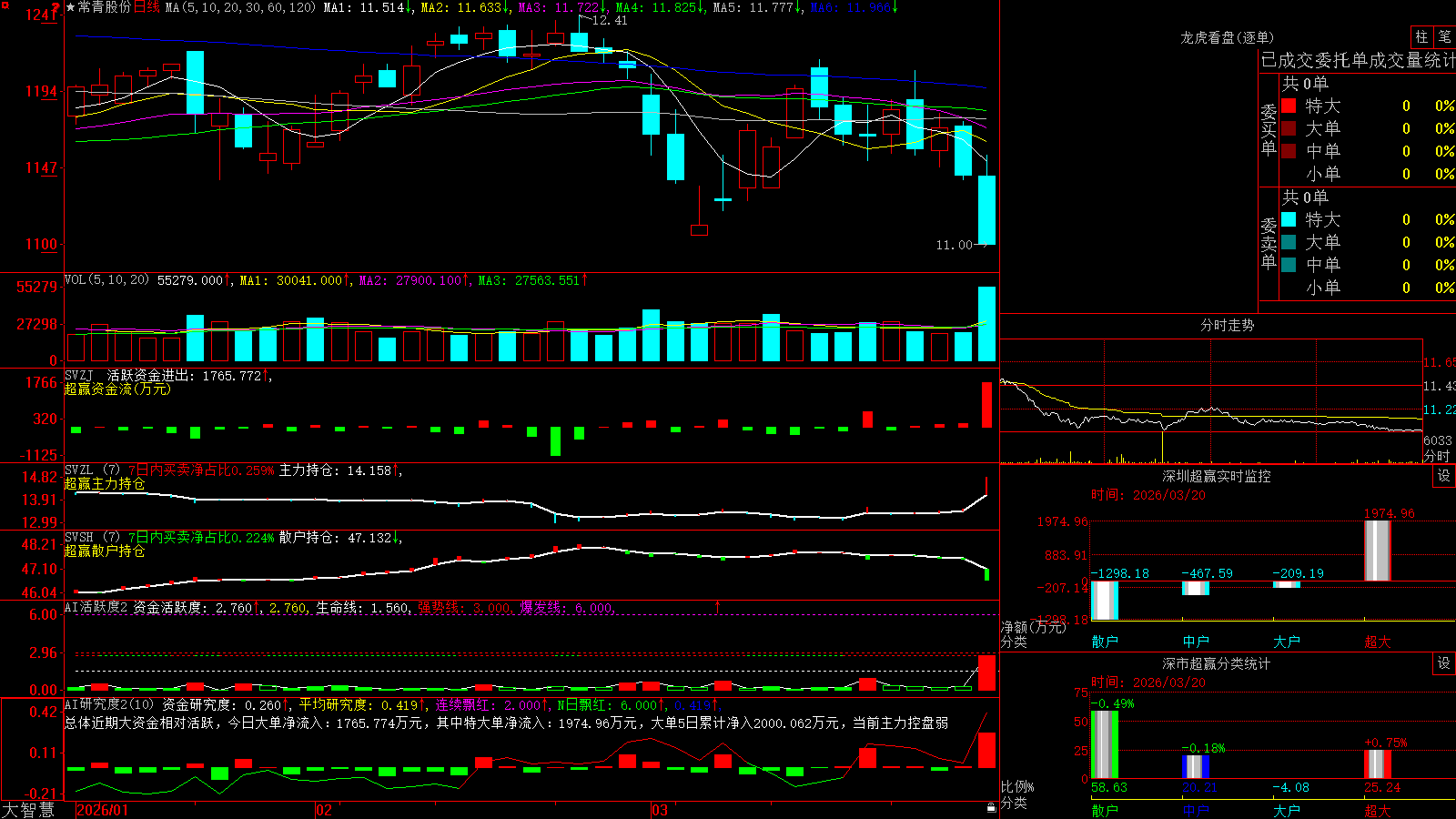The height and width of the screenshot is (819, 1456).
Task: Click the red 特大 swatch under 委买单
Action: point(1289,106)
